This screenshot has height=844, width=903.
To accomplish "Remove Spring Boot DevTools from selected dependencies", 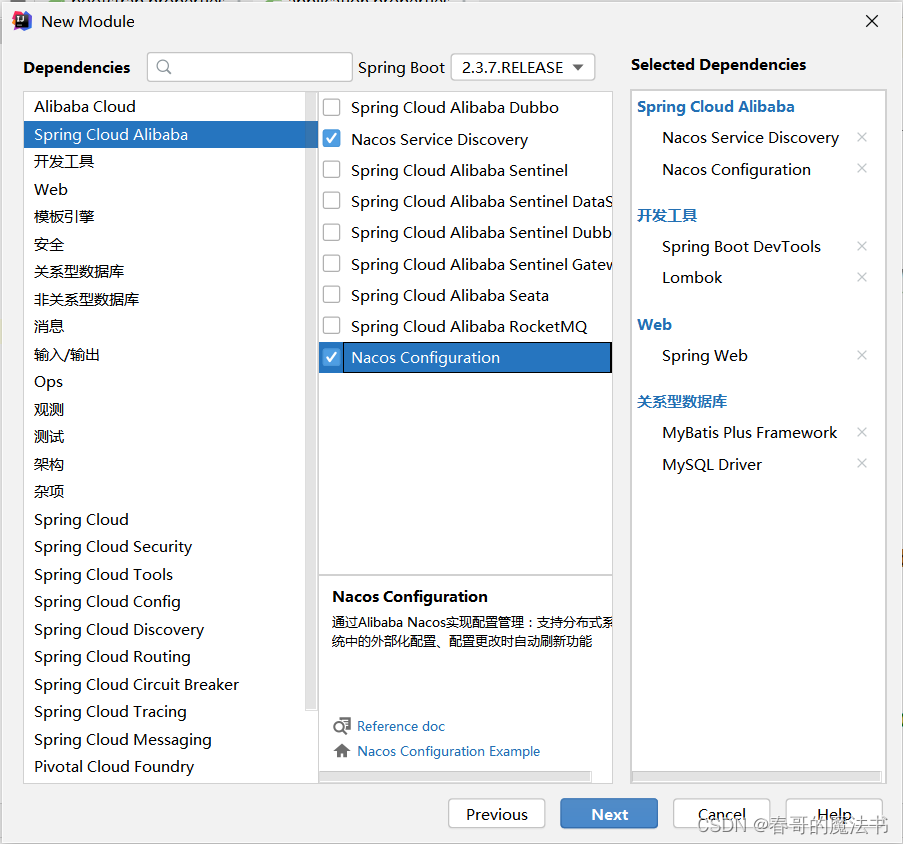I will (x=862, y=246).
